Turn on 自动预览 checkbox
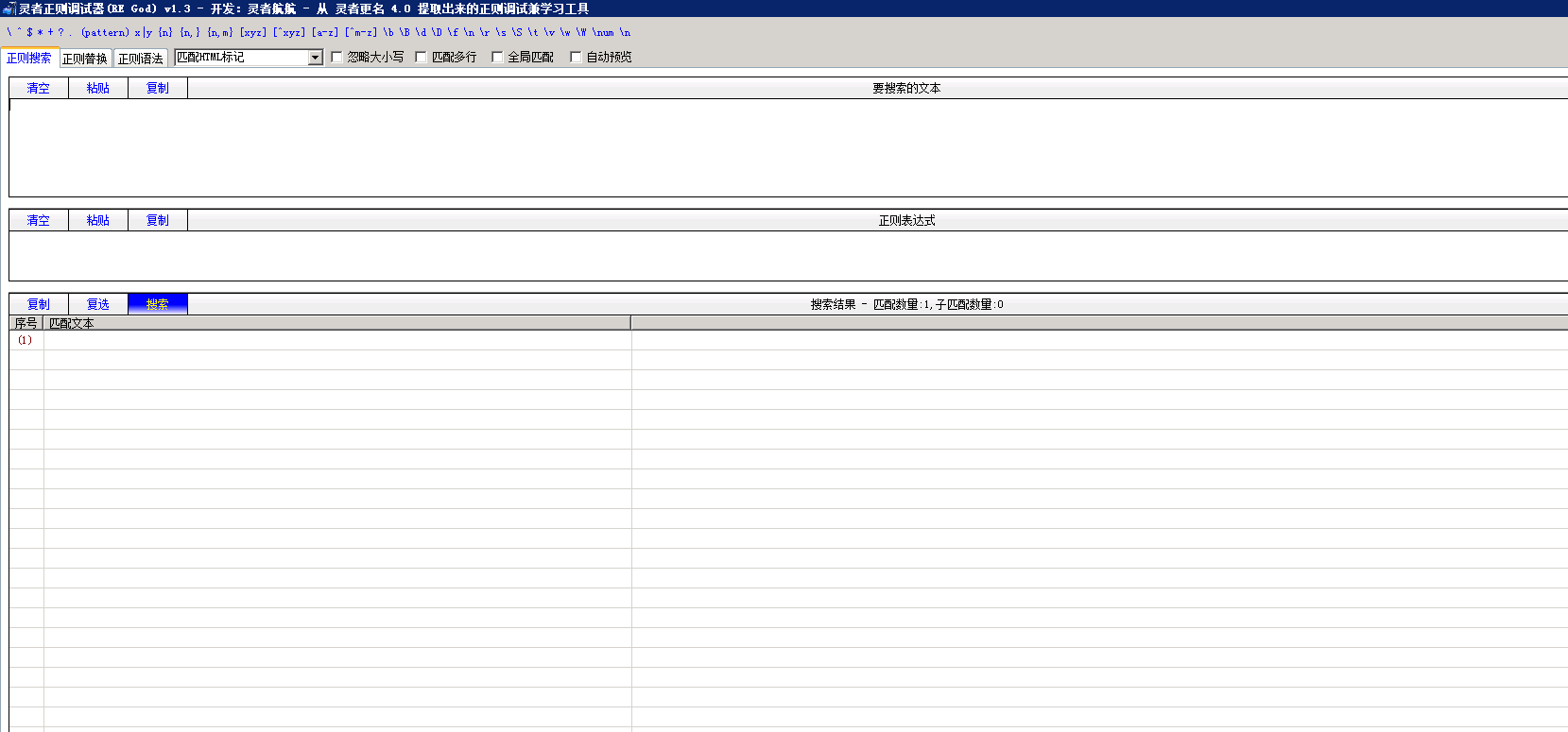The height and width of the screenshot is (732, 1568). (576, 58)
